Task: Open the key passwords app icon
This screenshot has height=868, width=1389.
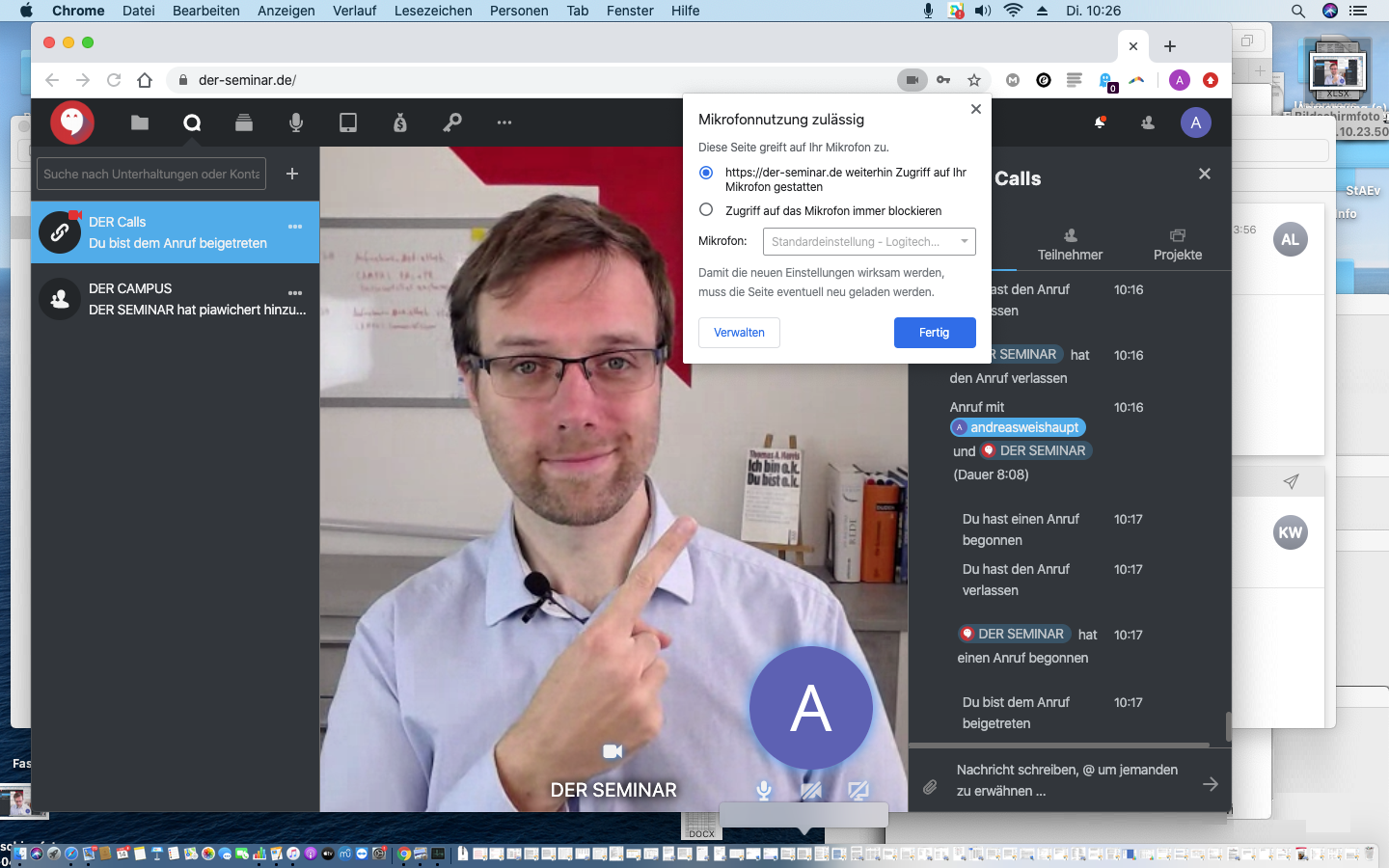Action: click(451, 122)
